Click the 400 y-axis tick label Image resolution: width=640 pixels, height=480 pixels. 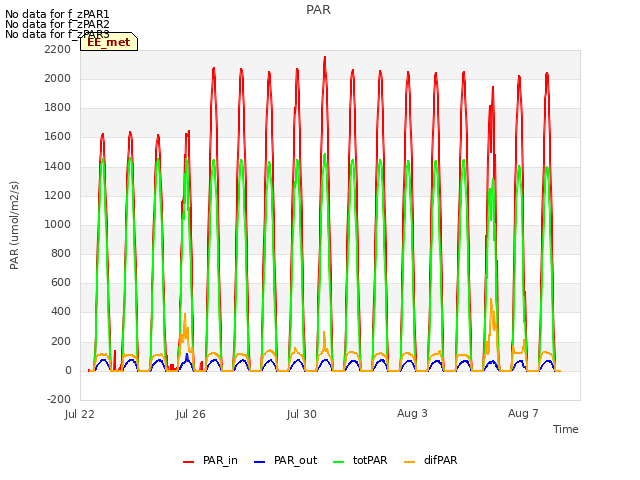(61, 312)
